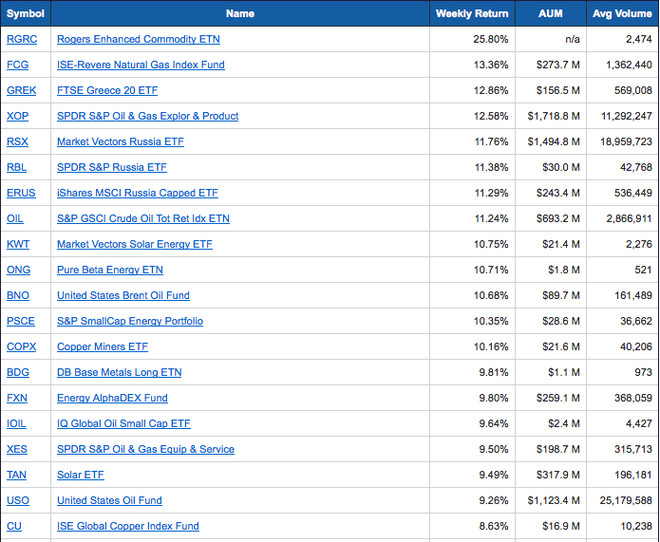Select the GREK symbol link
The image size is (660, 542).
tap(21, 90)
